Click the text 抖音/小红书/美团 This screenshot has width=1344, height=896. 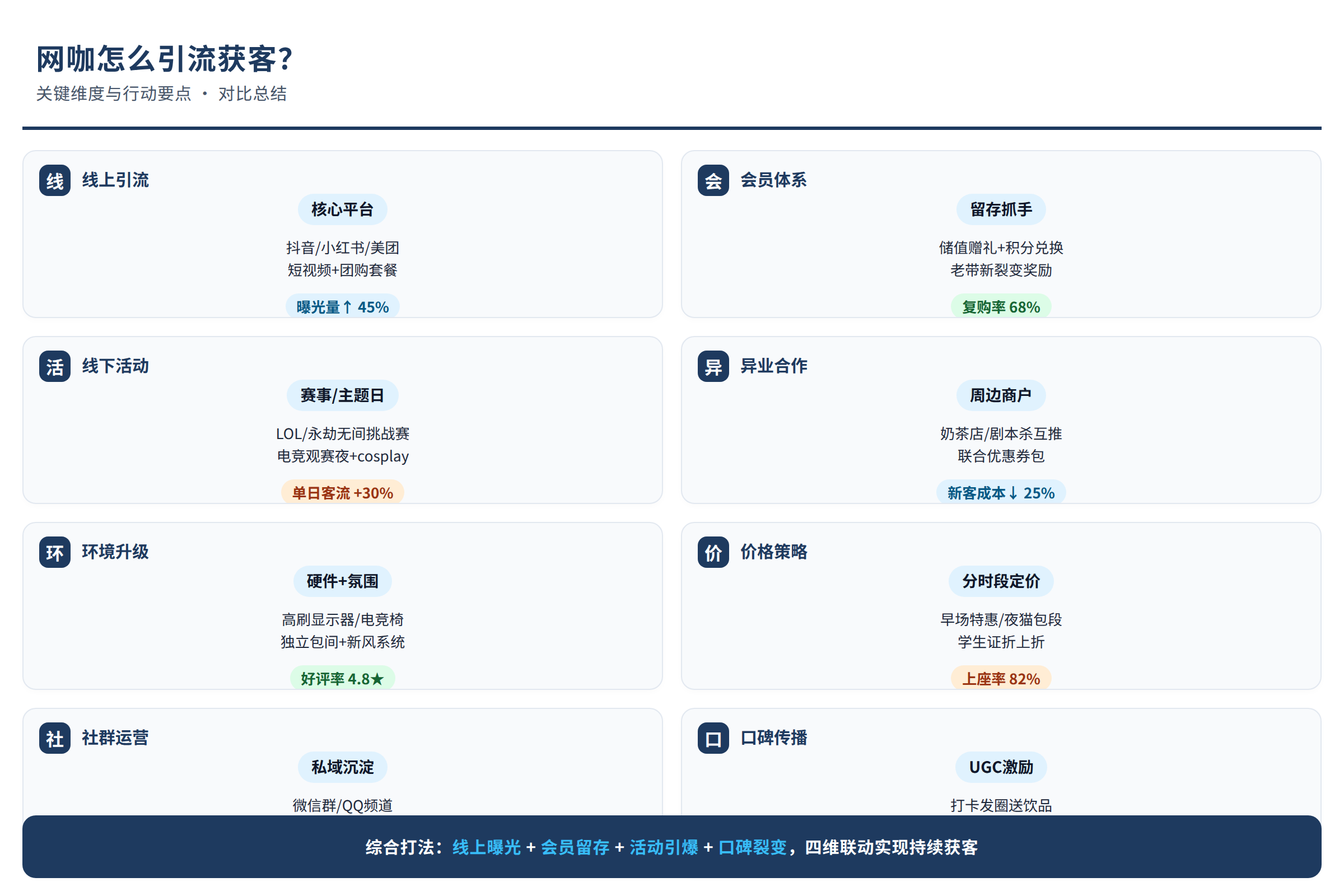point(343,248)
